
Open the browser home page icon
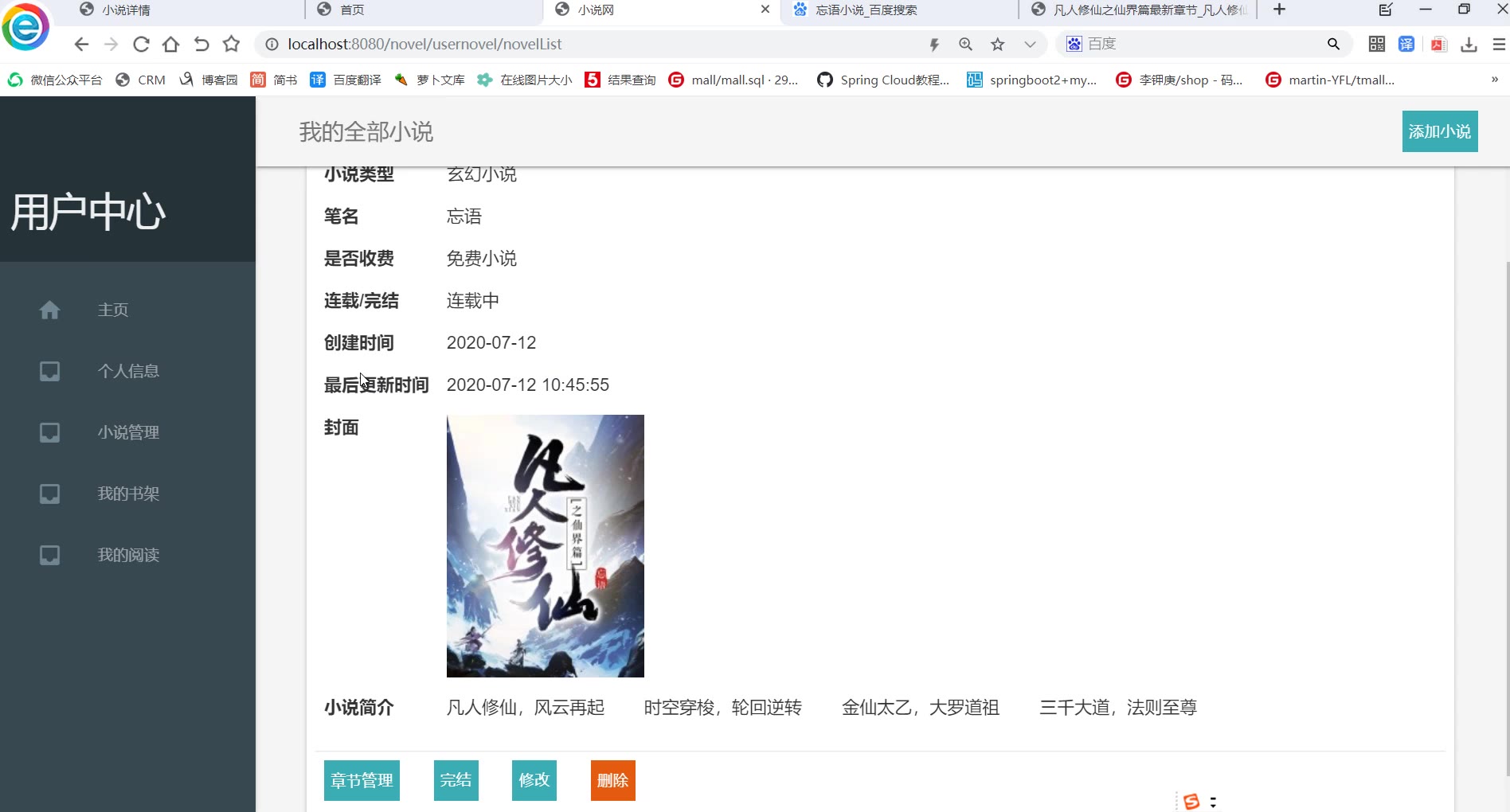click(x=170, y=45)
